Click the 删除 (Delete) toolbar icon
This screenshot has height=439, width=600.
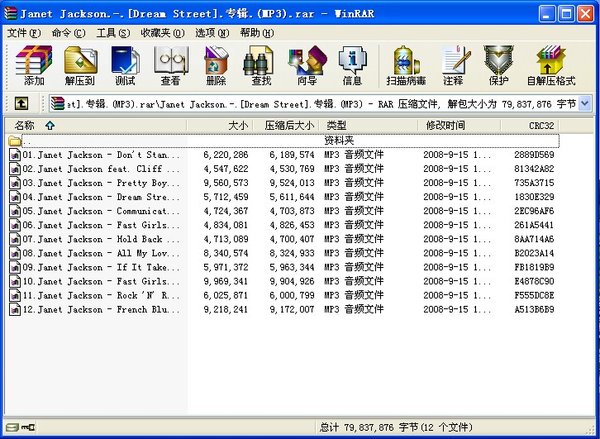(216, 65)
